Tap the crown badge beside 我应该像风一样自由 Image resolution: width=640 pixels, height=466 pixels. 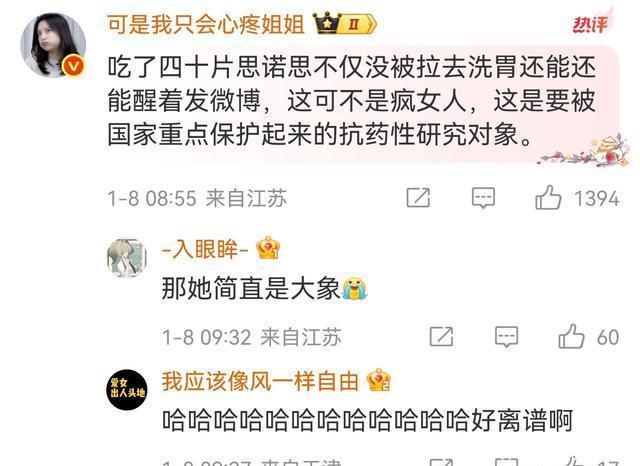[x=379, y=380]
